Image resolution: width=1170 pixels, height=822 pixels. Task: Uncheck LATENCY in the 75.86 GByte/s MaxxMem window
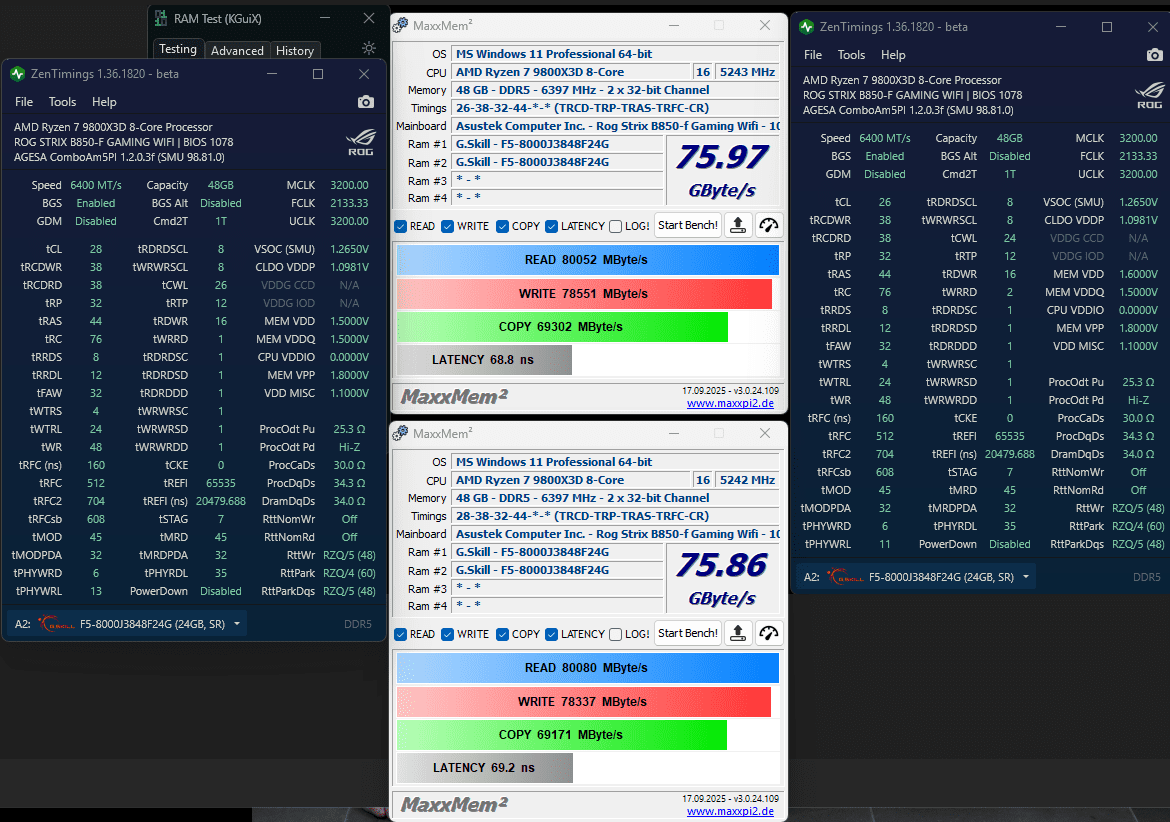point(551,634)
